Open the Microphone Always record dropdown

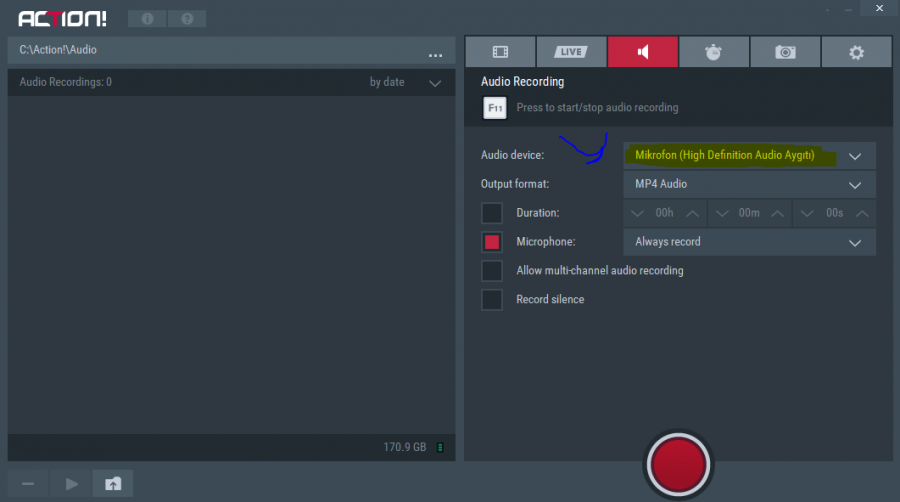click(x=750, y=242)
